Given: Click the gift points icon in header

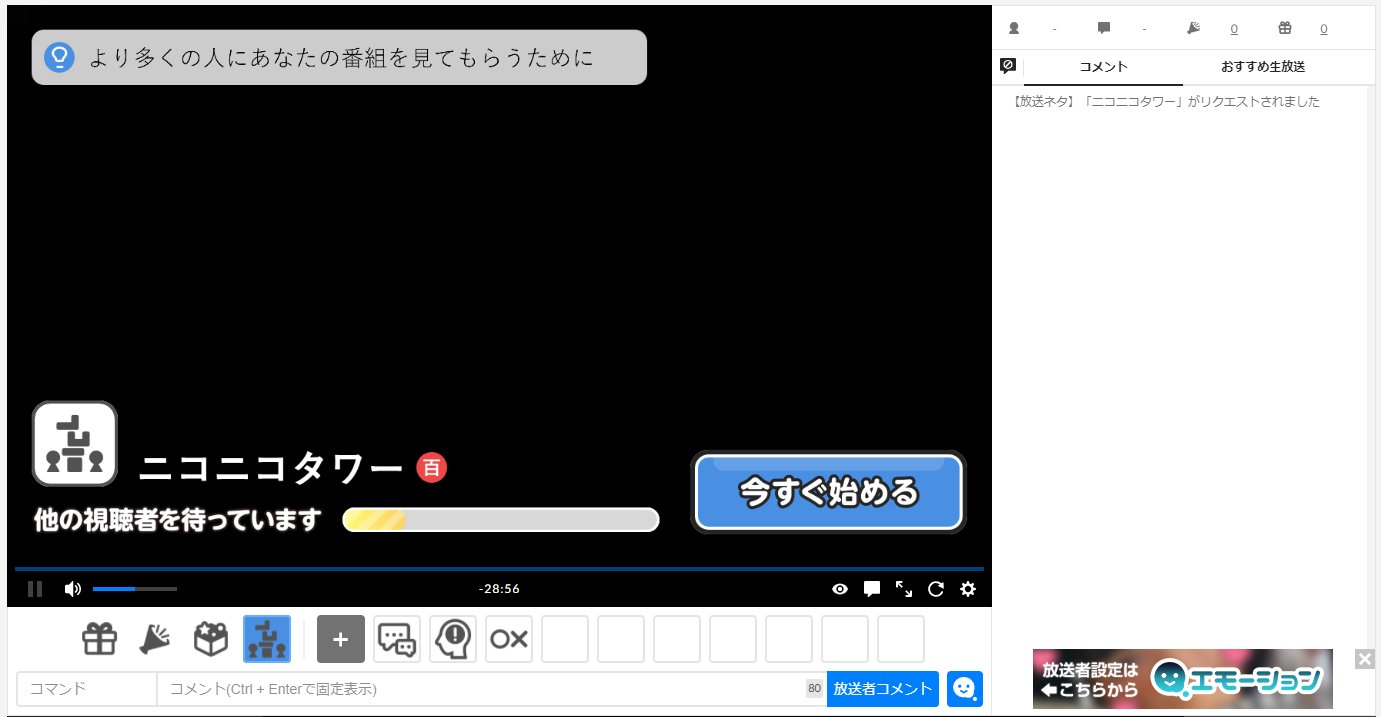Looking at the screenshot, I should pyautogui.click(x=1285, y=29).
